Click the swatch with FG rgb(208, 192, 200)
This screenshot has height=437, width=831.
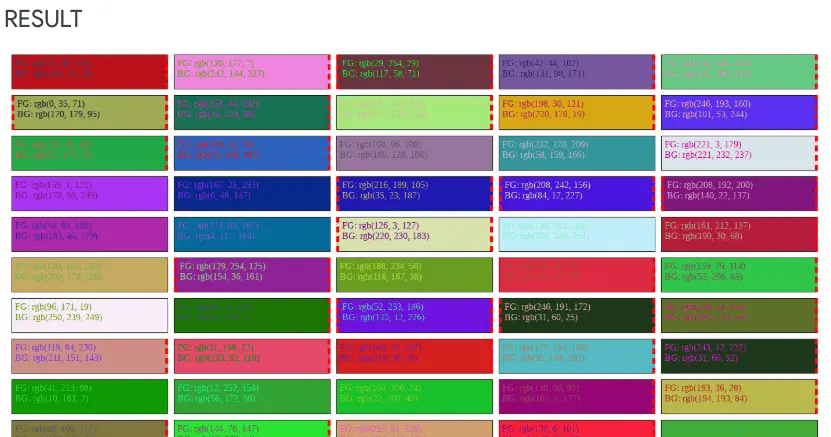(x=739, y=193)
